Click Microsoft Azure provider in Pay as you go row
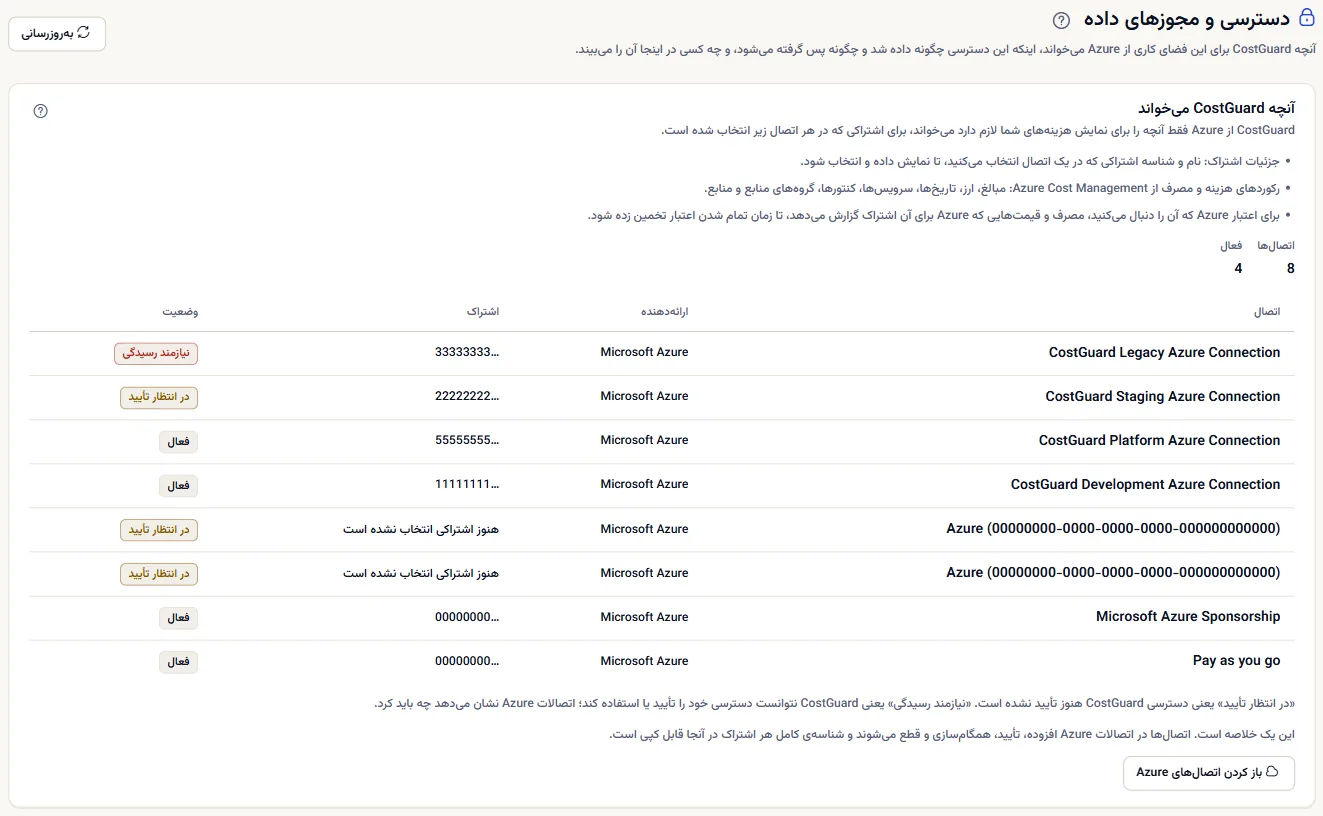This screenshot has height=816, width=1323. tap(644, 660)
